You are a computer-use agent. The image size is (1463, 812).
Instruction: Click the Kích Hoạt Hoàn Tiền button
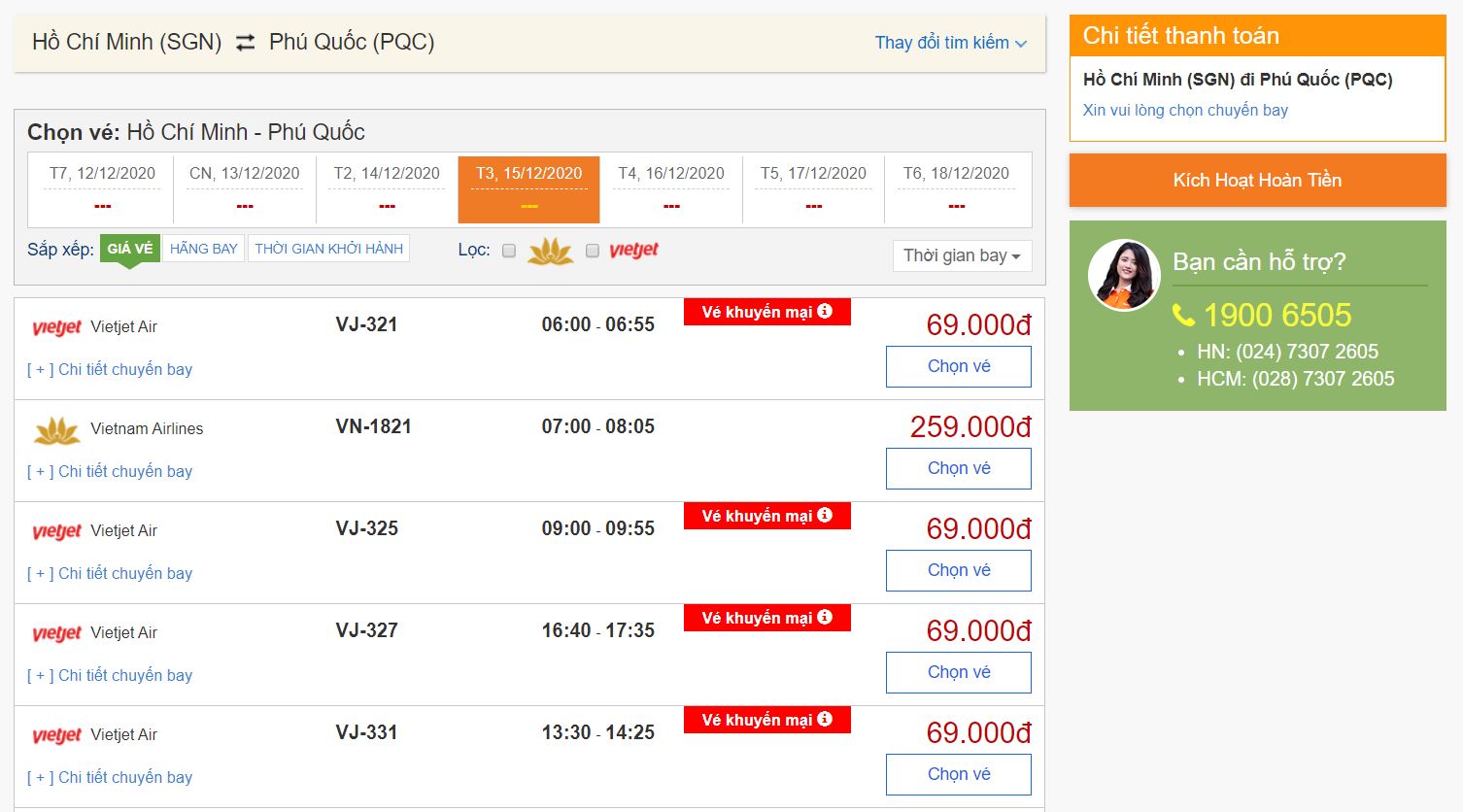click(1258, 180)
